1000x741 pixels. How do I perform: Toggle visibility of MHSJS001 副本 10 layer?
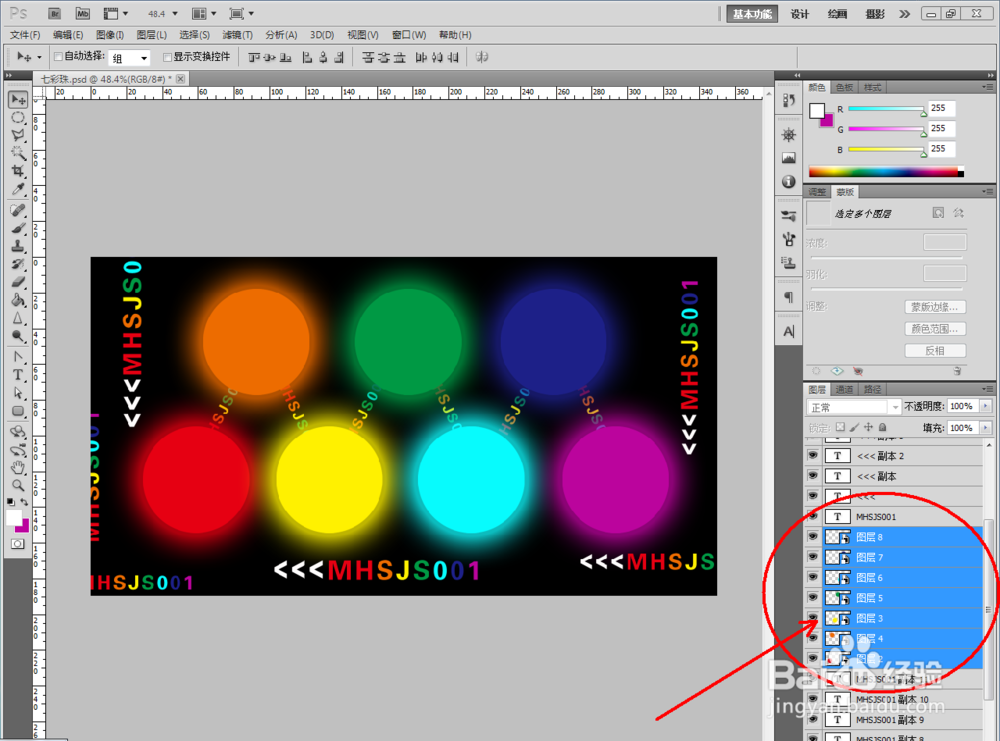point(812,699)
